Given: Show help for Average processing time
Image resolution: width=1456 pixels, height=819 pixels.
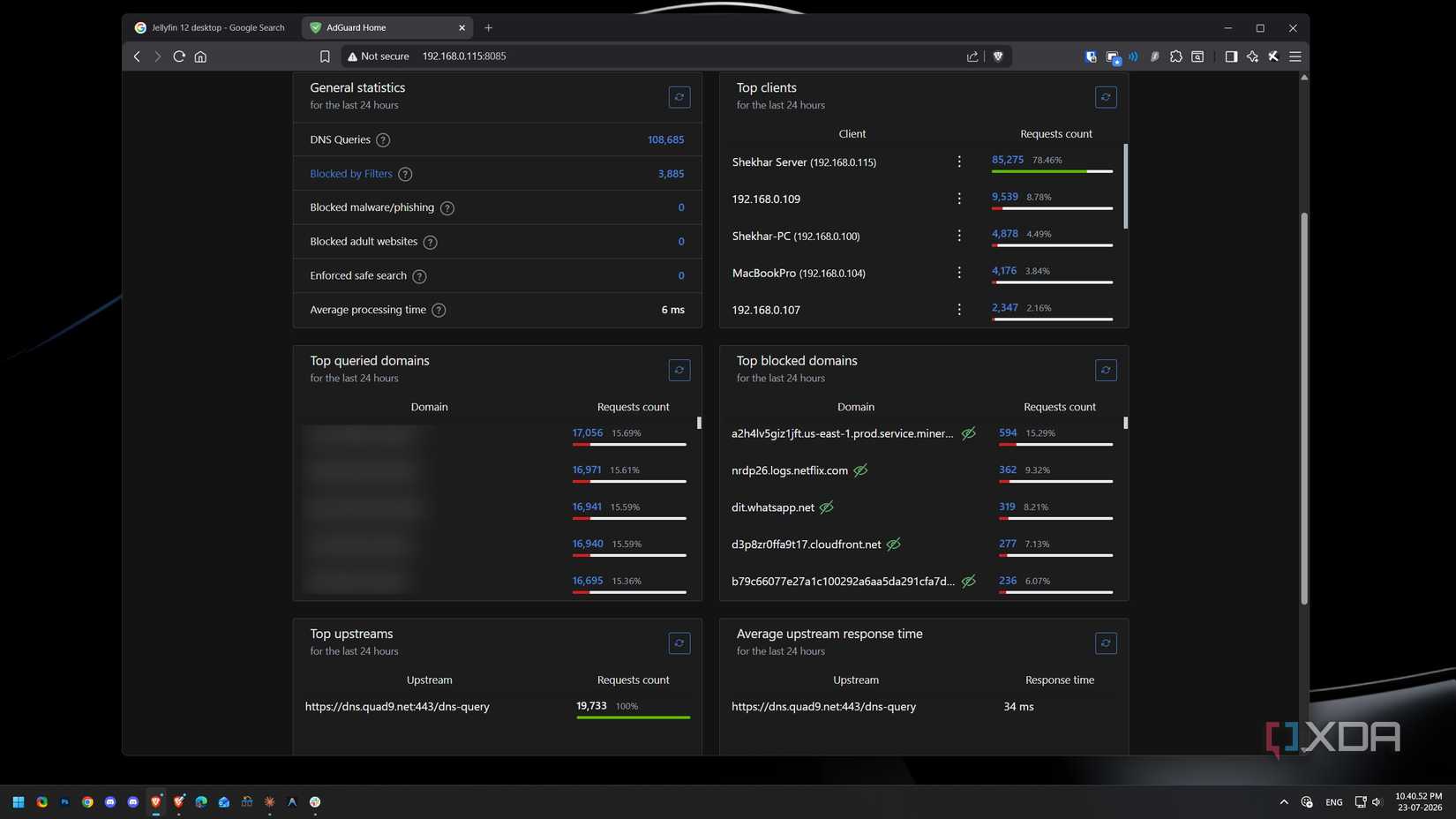Looking at the screenshot, I should pos(439,311).
